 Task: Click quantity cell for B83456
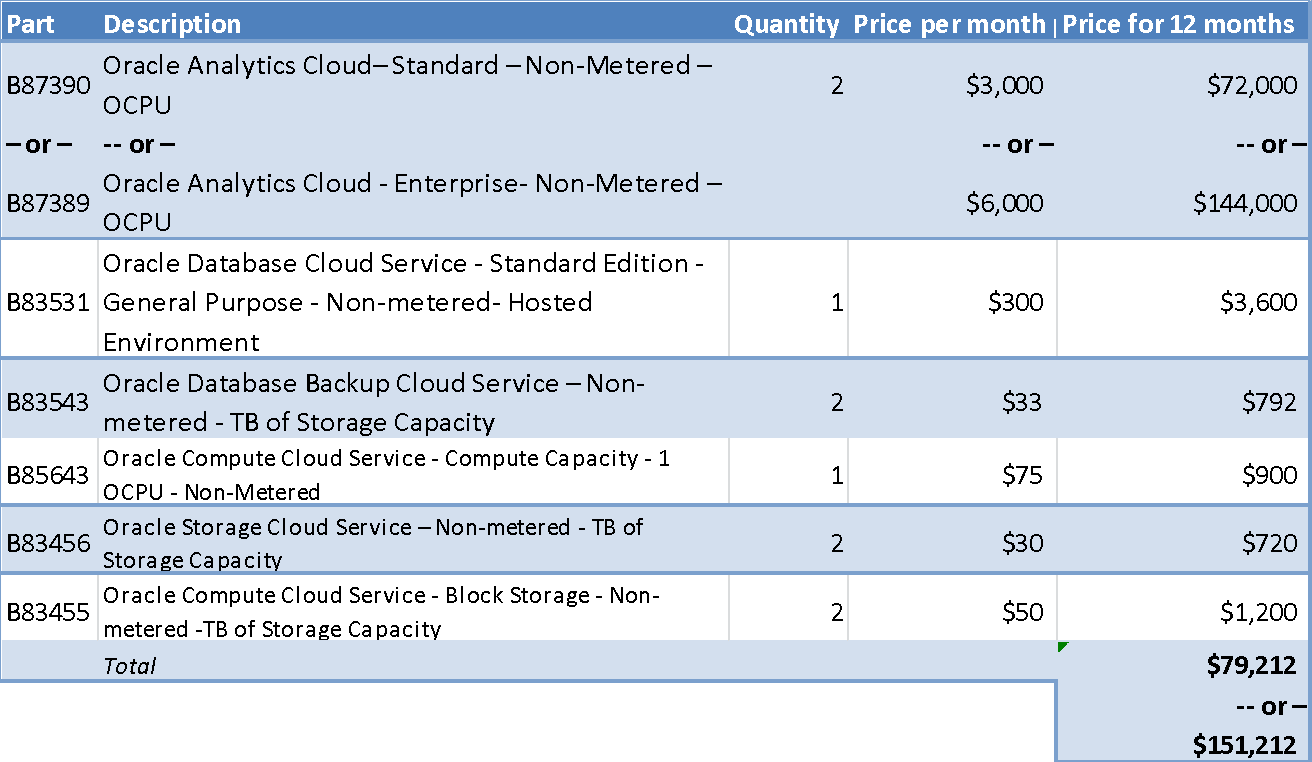coord(837,543)
